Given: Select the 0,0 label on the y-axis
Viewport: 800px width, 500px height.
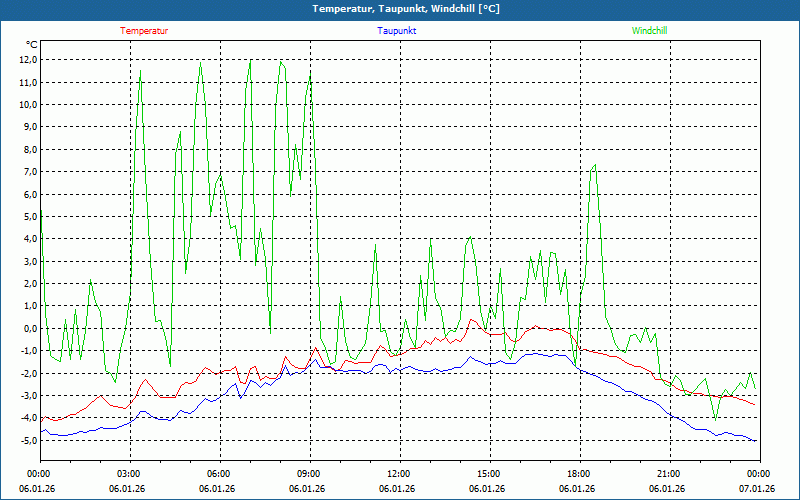Looking at the screenshot, I should [29, 329].
